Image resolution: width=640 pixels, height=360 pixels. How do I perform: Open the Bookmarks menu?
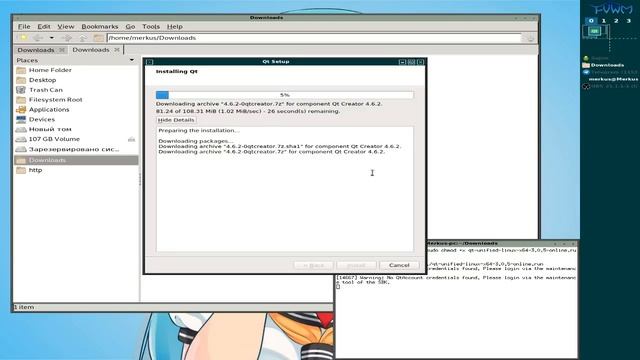point(100,27)
